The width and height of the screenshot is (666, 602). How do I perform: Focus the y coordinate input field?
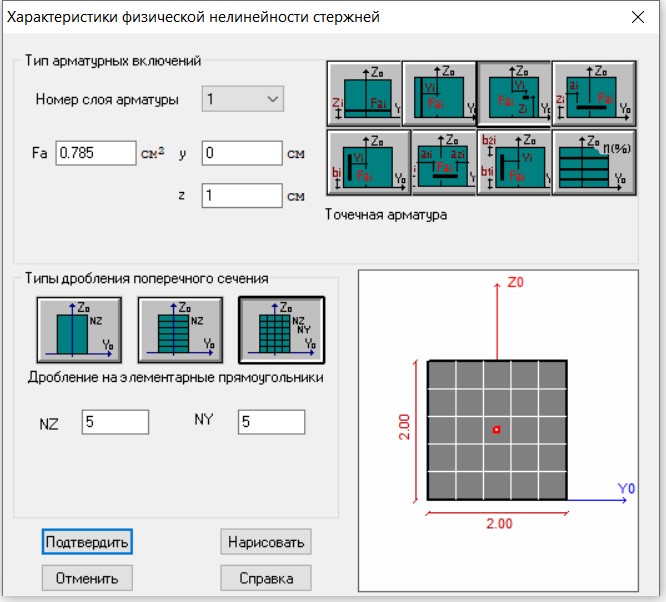(242, 153)
